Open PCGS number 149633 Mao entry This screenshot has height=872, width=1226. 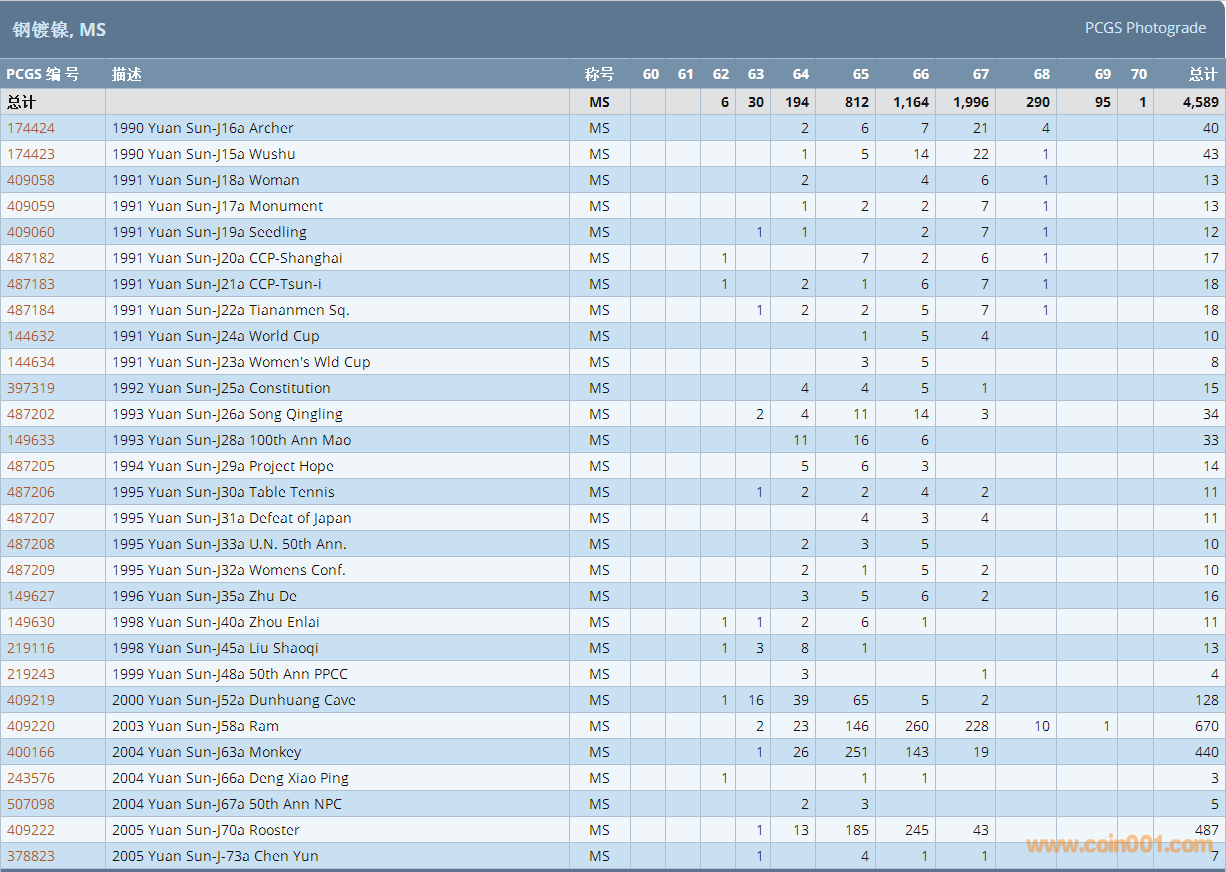click(31, 440)
